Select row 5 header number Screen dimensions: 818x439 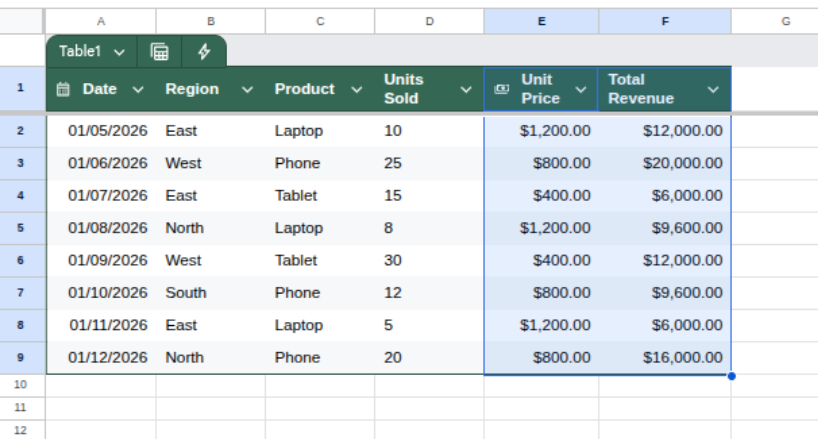pos(20,228)
